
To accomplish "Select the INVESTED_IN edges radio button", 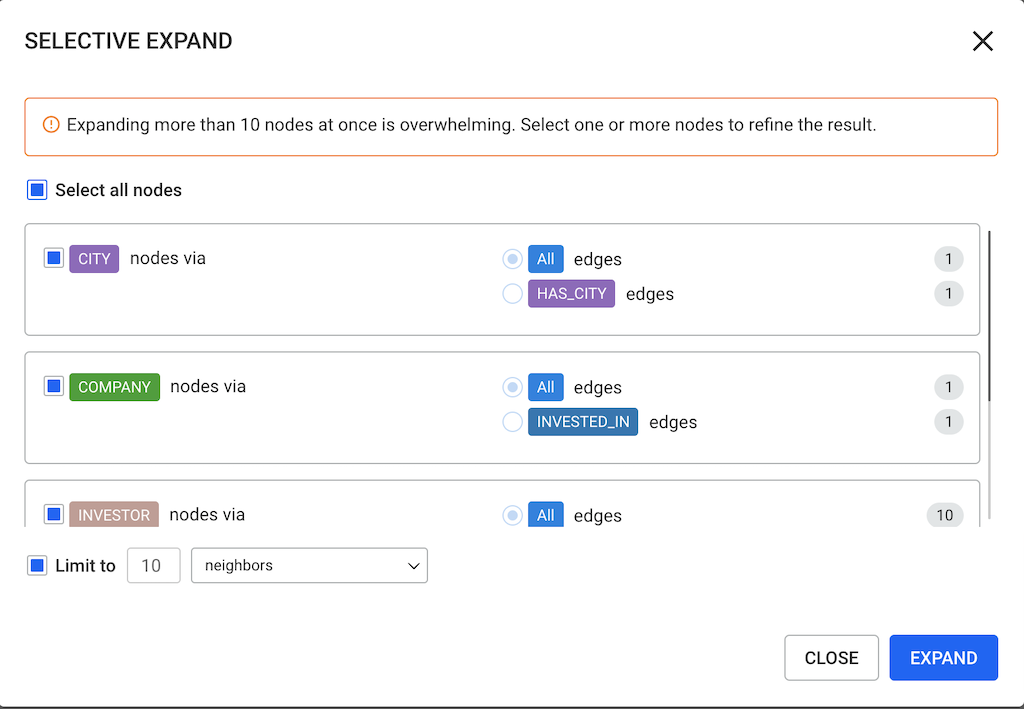I will 512,422.
